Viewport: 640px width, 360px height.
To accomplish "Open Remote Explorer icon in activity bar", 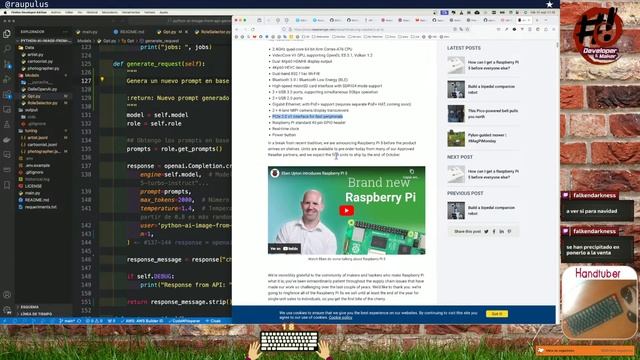I will click(7, 109).
